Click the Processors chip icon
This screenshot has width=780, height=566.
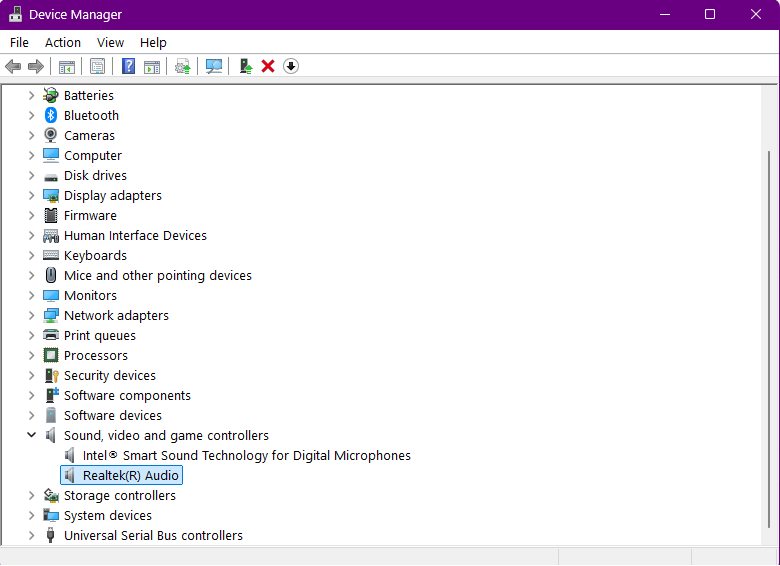[x=51, y=355]
